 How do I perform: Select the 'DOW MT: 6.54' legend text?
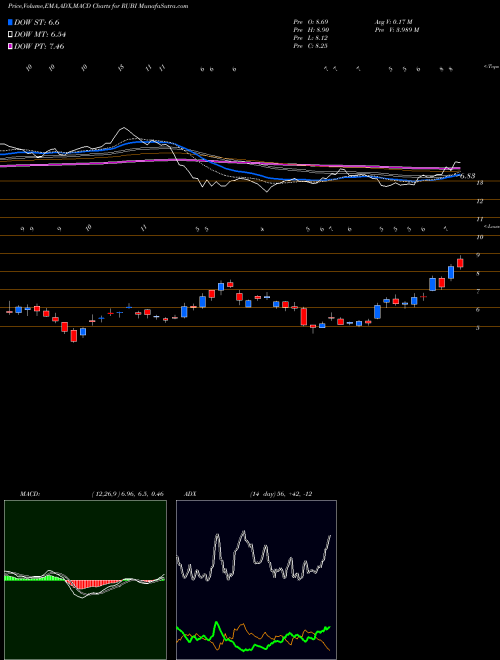click(x=40, y=35)
